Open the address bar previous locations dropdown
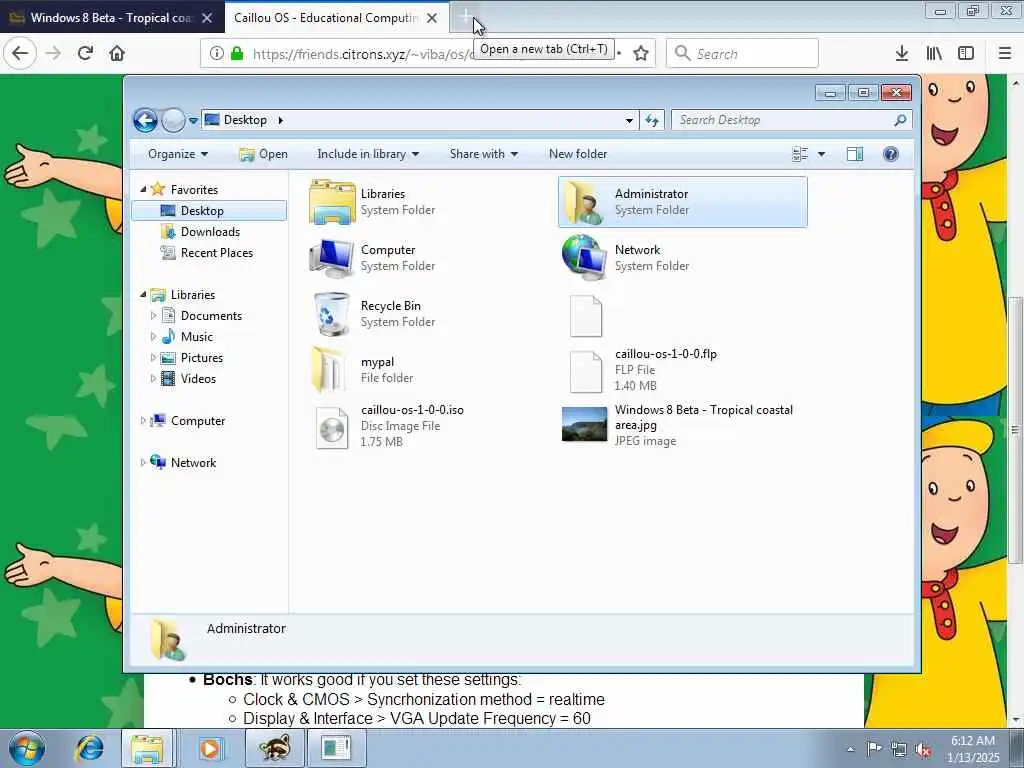 [629, 120]
